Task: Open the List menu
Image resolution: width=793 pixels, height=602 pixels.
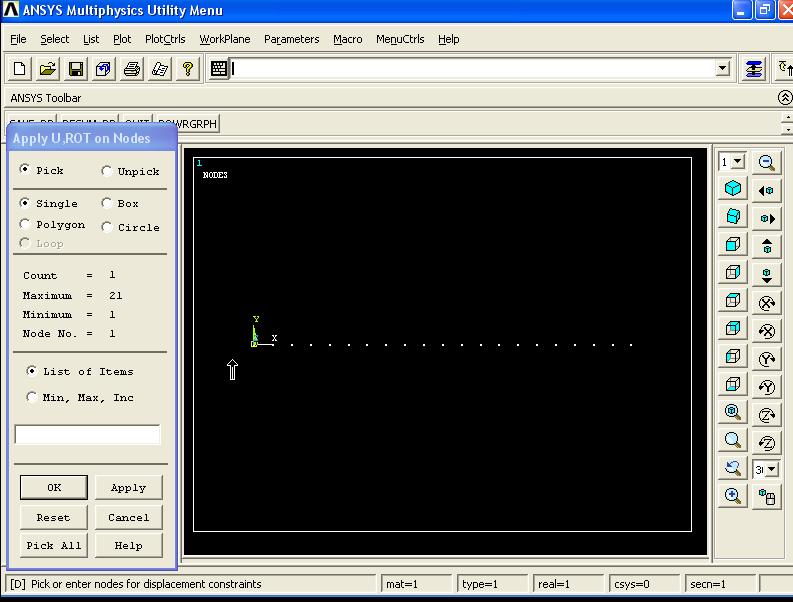Action: tap(91, 39)
